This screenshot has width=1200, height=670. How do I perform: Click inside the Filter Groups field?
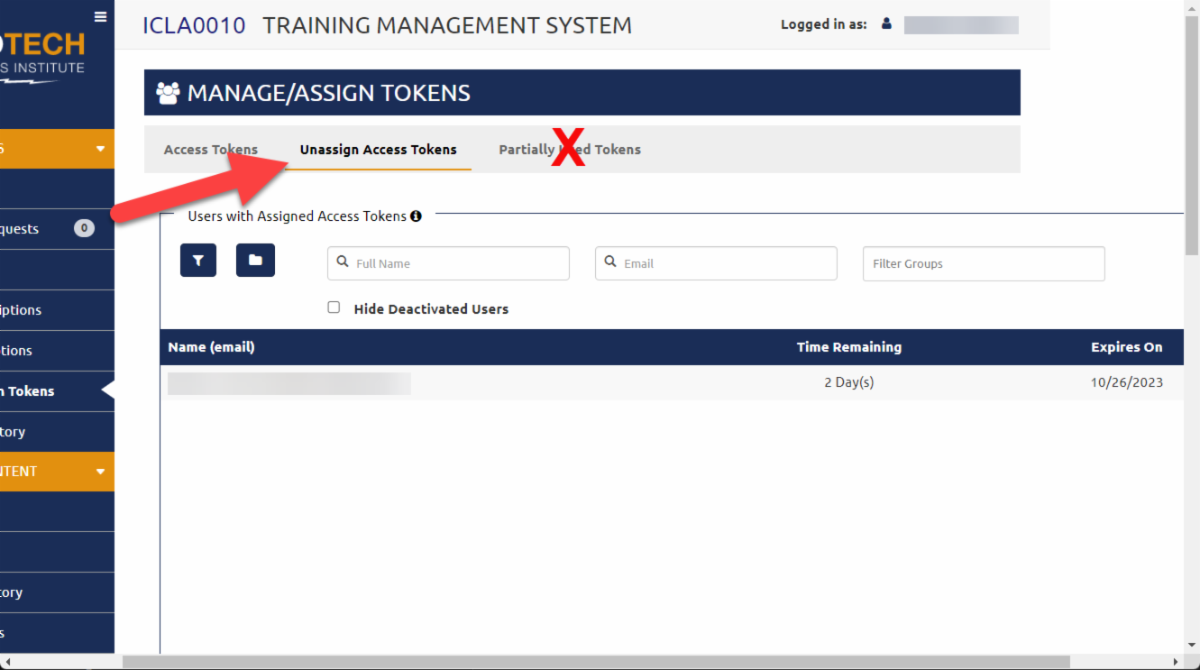click(x=983, y=263)
